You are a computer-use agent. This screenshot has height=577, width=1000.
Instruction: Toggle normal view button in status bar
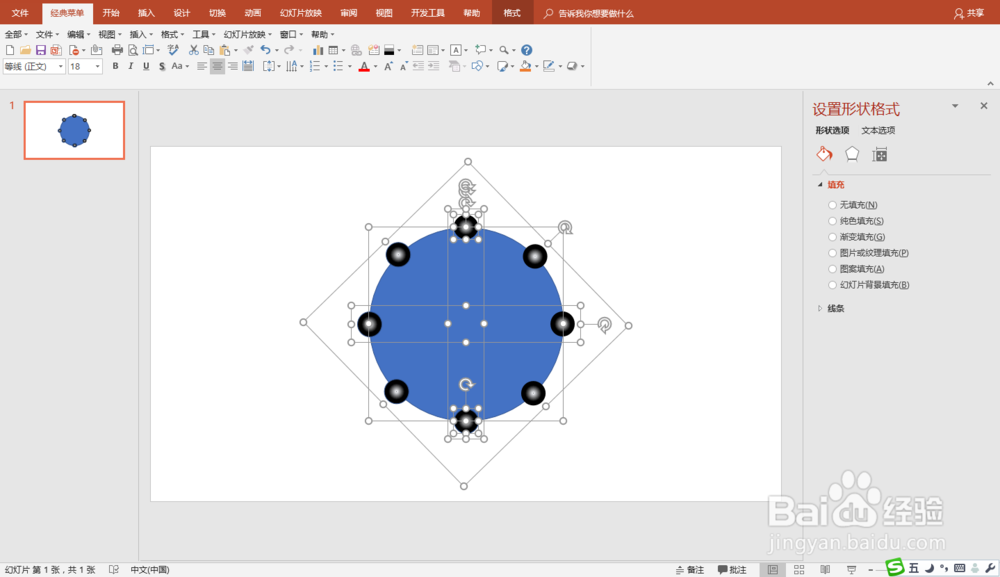[x=773, y=569]
